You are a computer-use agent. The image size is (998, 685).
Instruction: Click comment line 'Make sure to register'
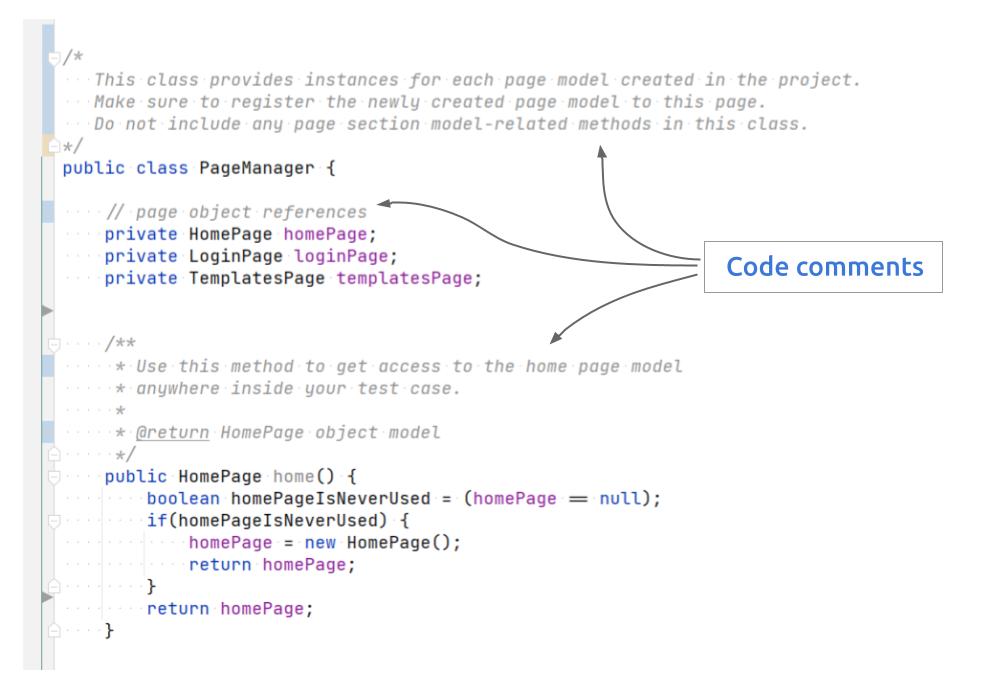tap(430, 102)
